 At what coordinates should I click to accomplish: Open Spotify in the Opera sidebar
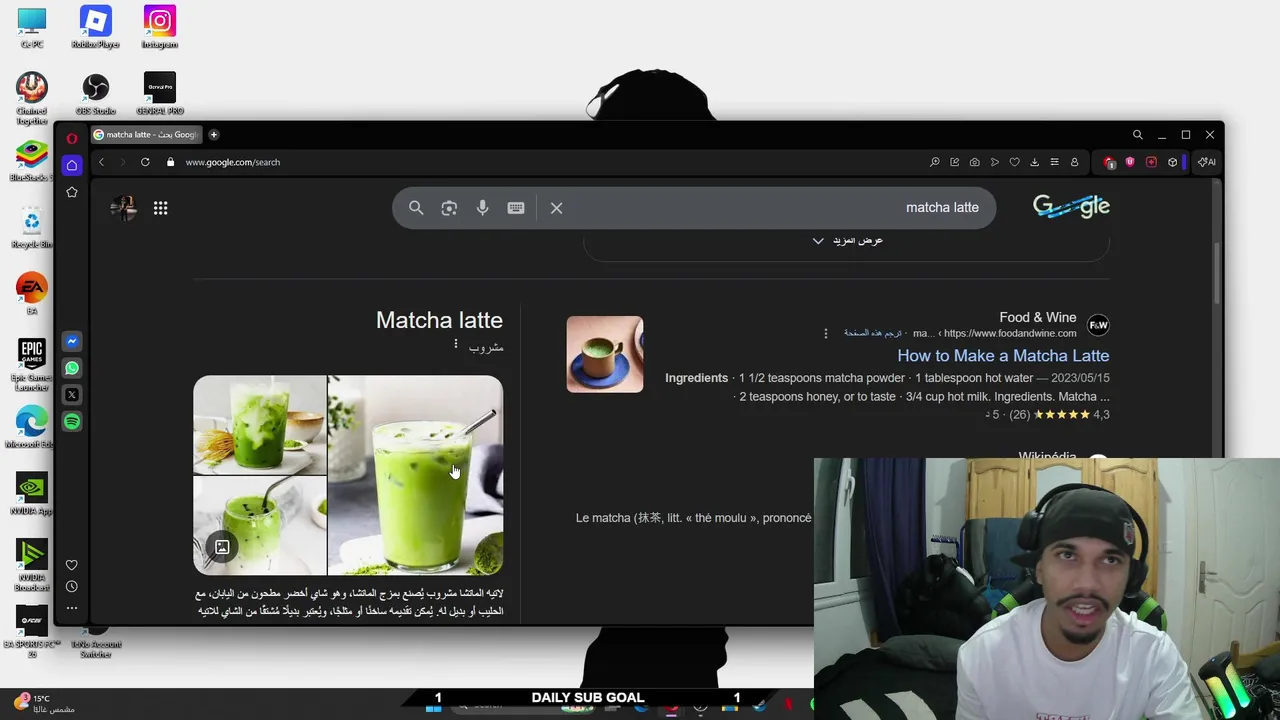[x=72, y=421]
